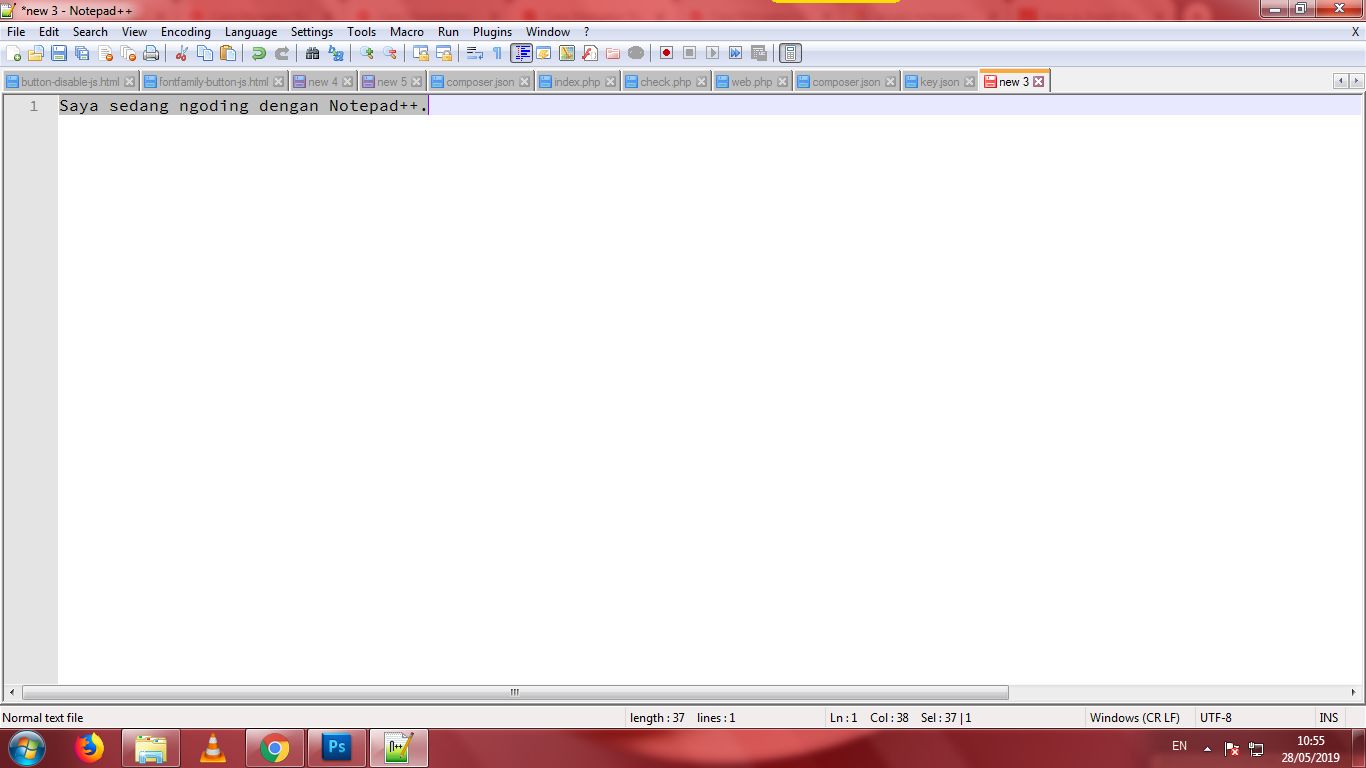The width and height of the screenshot is (1366, 768).
Task: Change line ending type via Windows (CR LF) status
Action: (x=1135, y=717)
